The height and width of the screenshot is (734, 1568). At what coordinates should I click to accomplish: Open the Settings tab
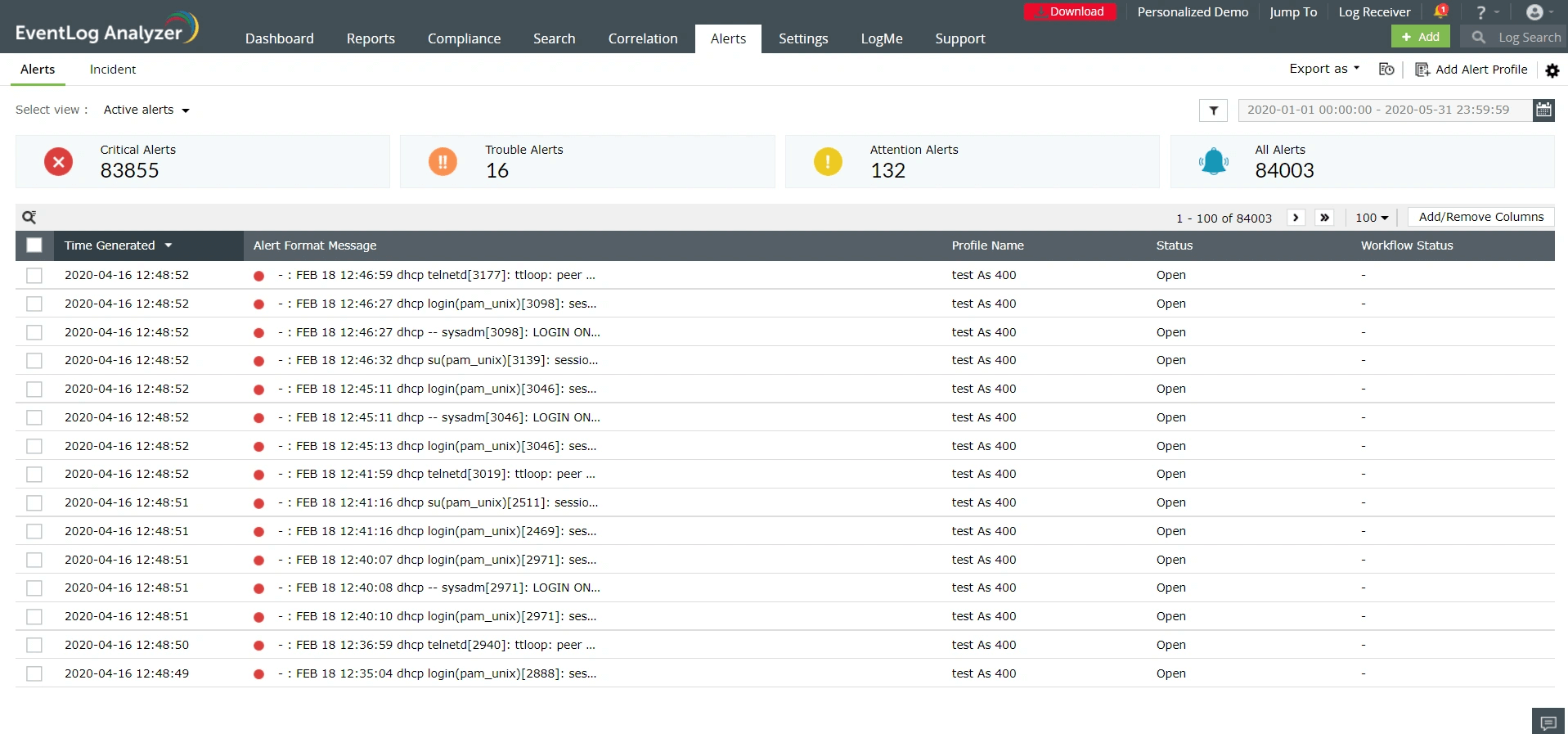pos(803,38)
